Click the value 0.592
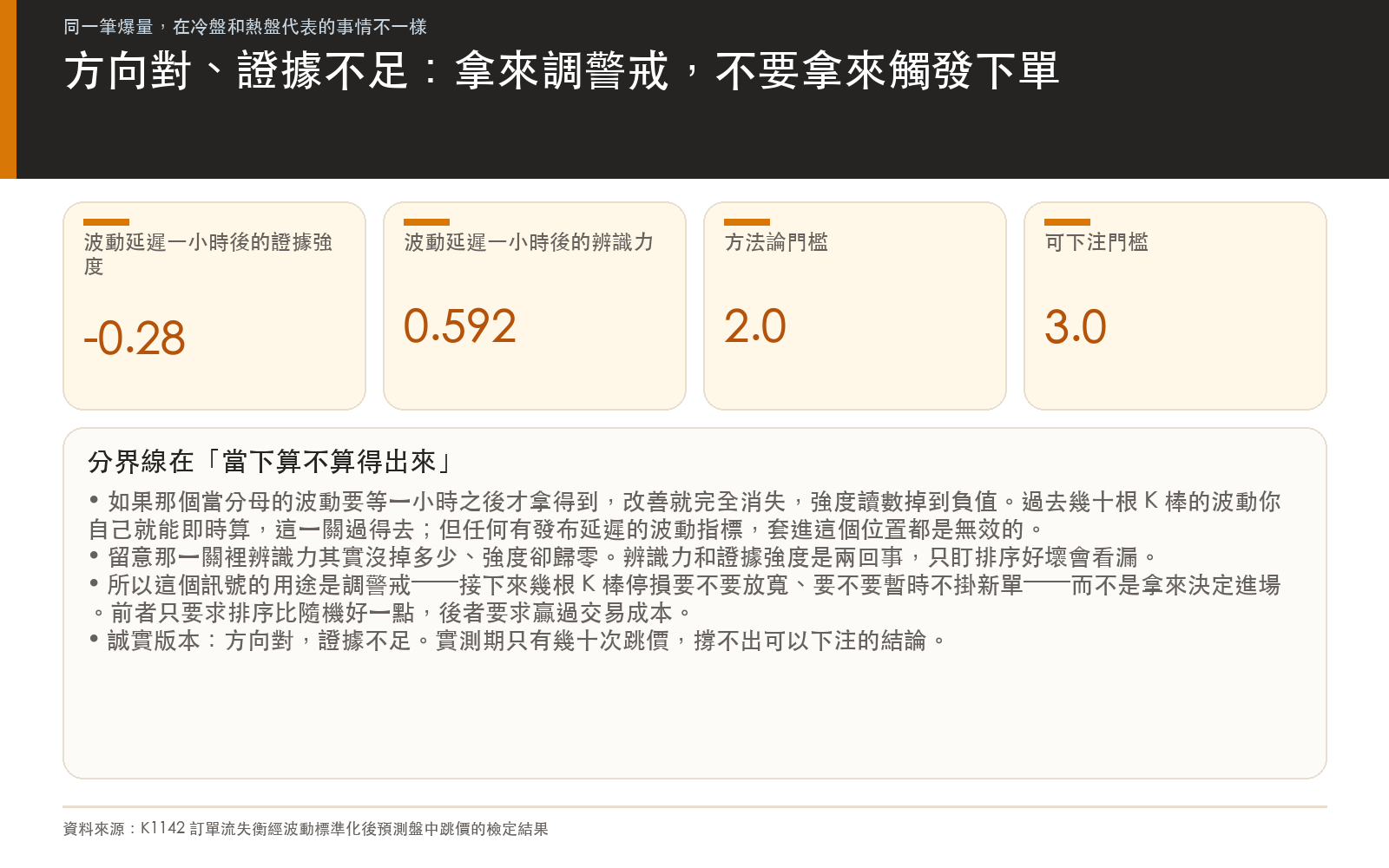1389x868 pixels. [460, 326]
